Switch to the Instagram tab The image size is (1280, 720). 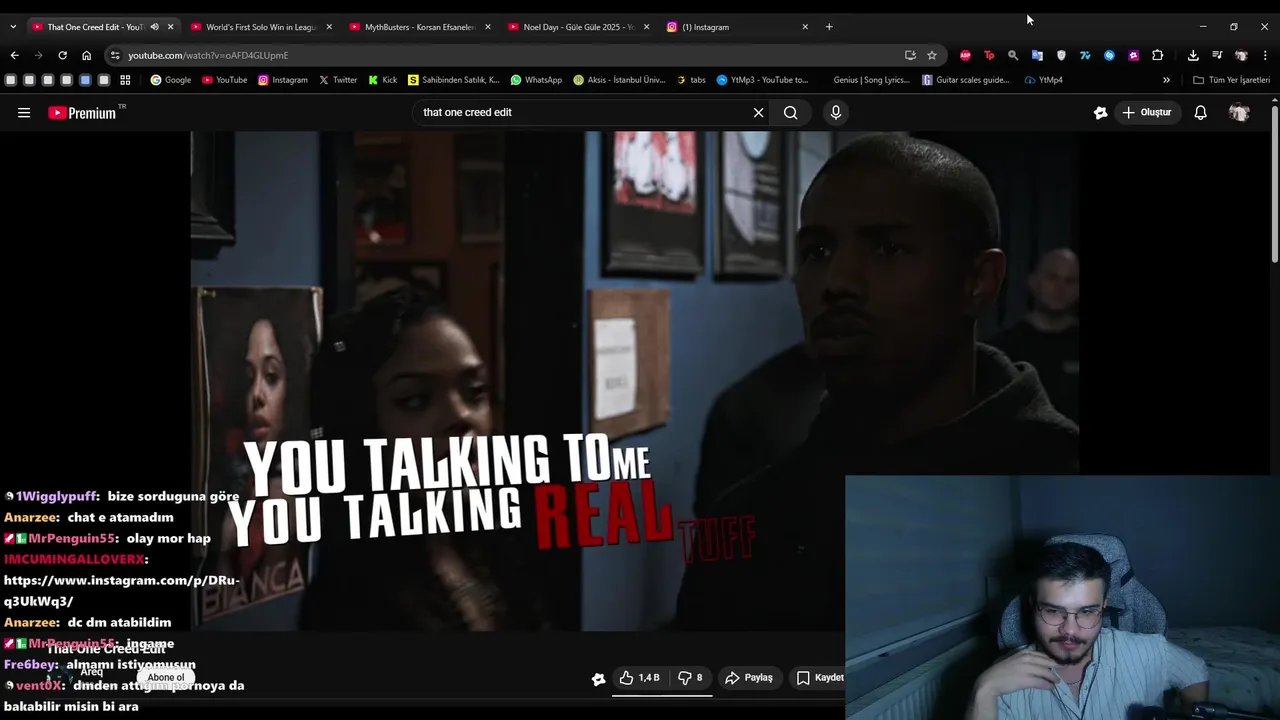pos(738,27)
